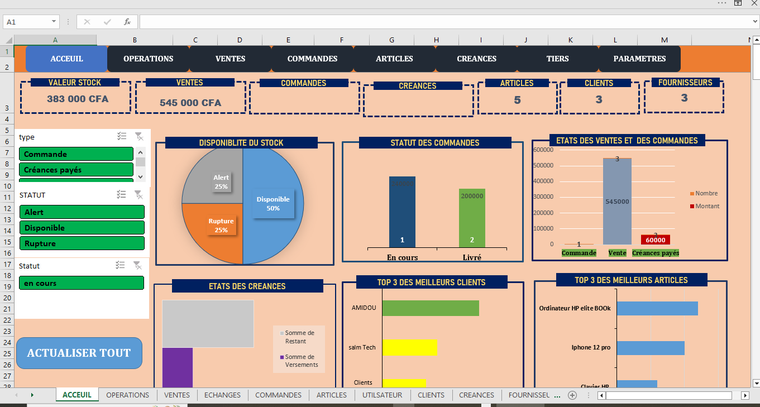The width and height of the screenshot is (760, 407).
Task: Clear filter on the STATUT slicer
Action: click(139, 195)
